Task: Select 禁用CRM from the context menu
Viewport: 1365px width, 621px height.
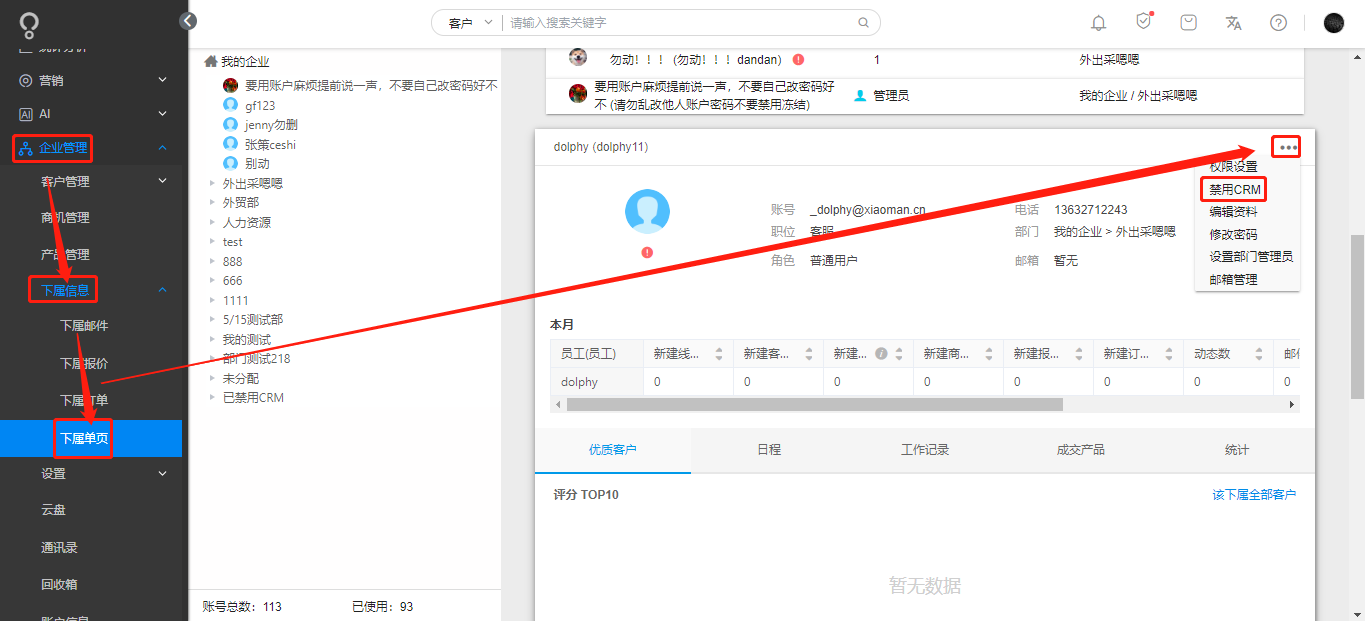Action: (x=1233, y=189)
